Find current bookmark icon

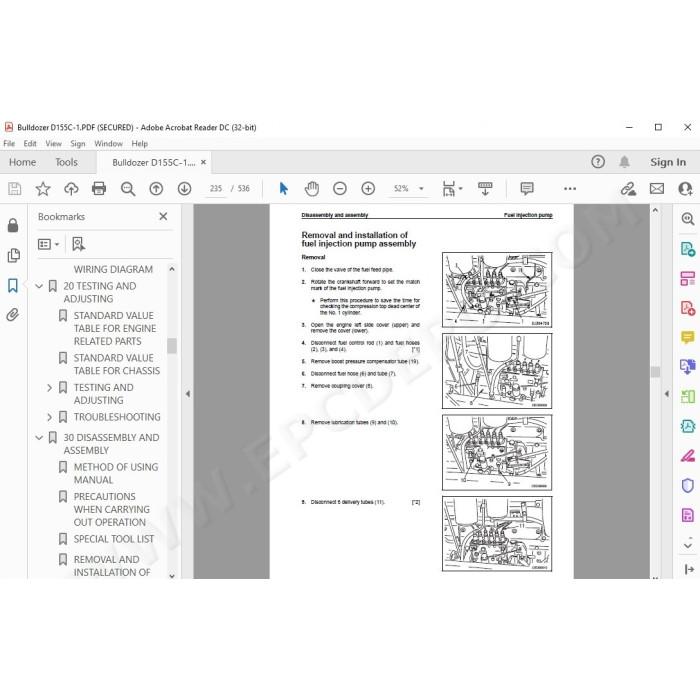(79, 244)
